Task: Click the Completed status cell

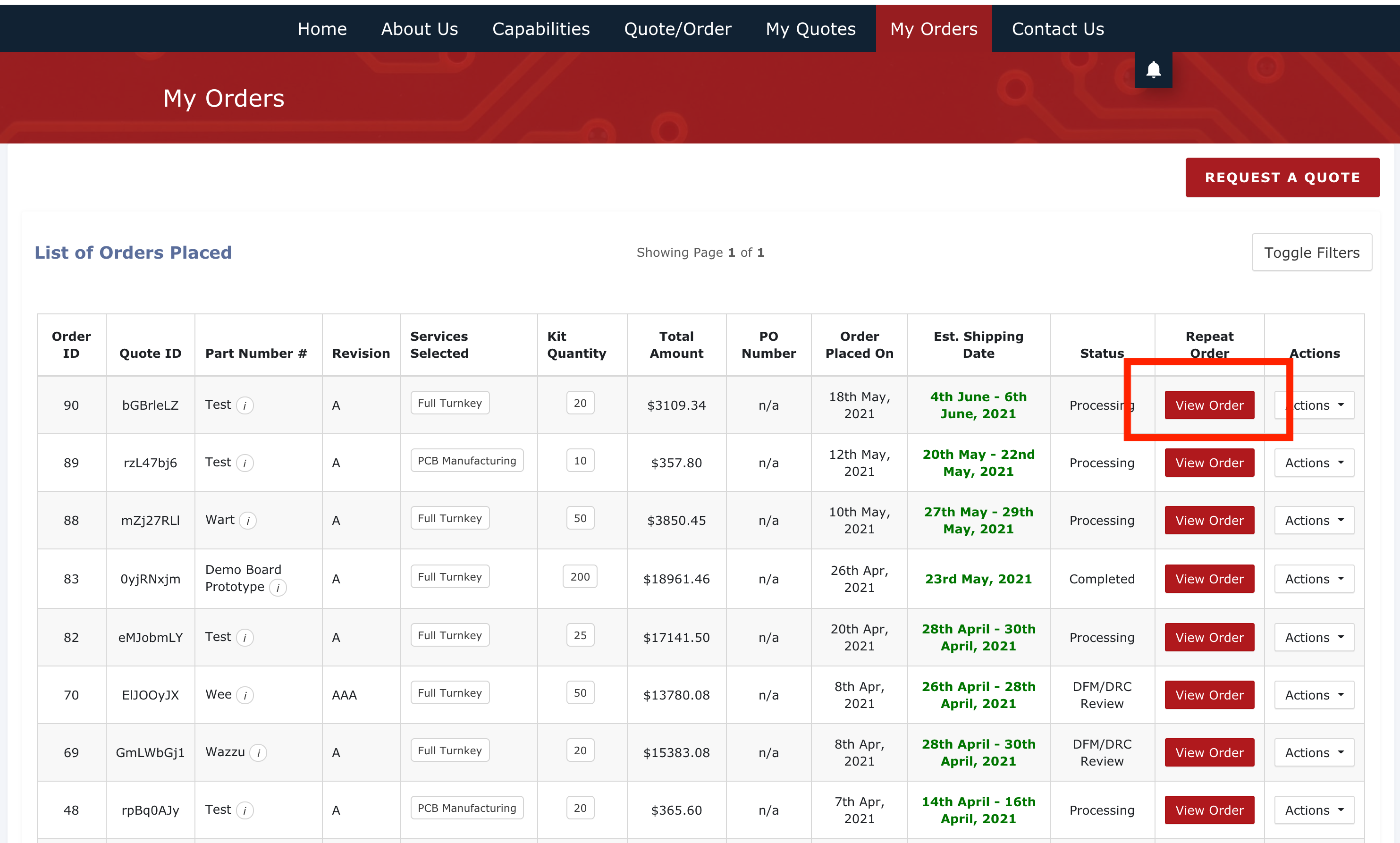Action: pyautogui.click(x=1102, y=578)
